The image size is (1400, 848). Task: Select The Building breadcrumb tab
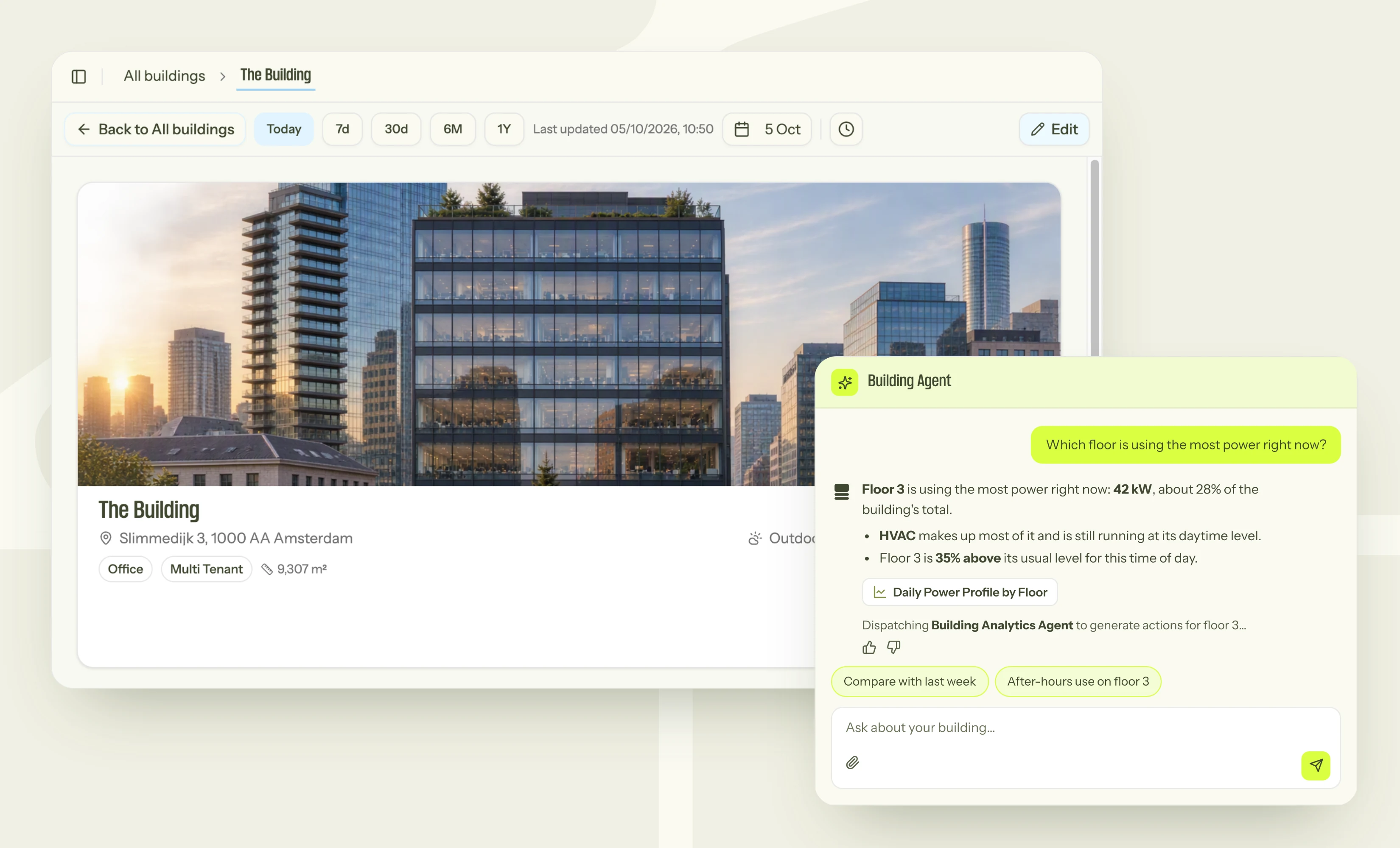[276, 75]
